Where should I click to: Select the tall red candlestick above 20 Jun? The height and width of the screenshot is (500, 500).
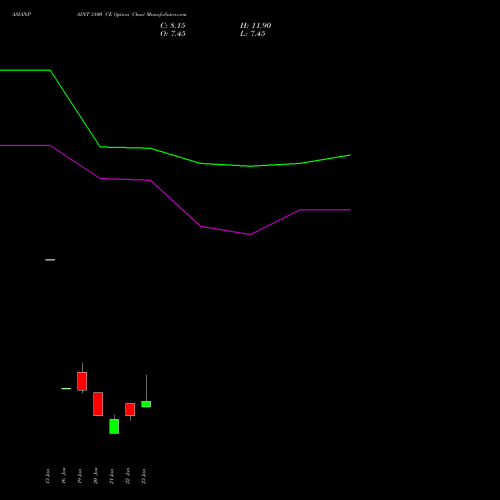[x=98, y=404]
